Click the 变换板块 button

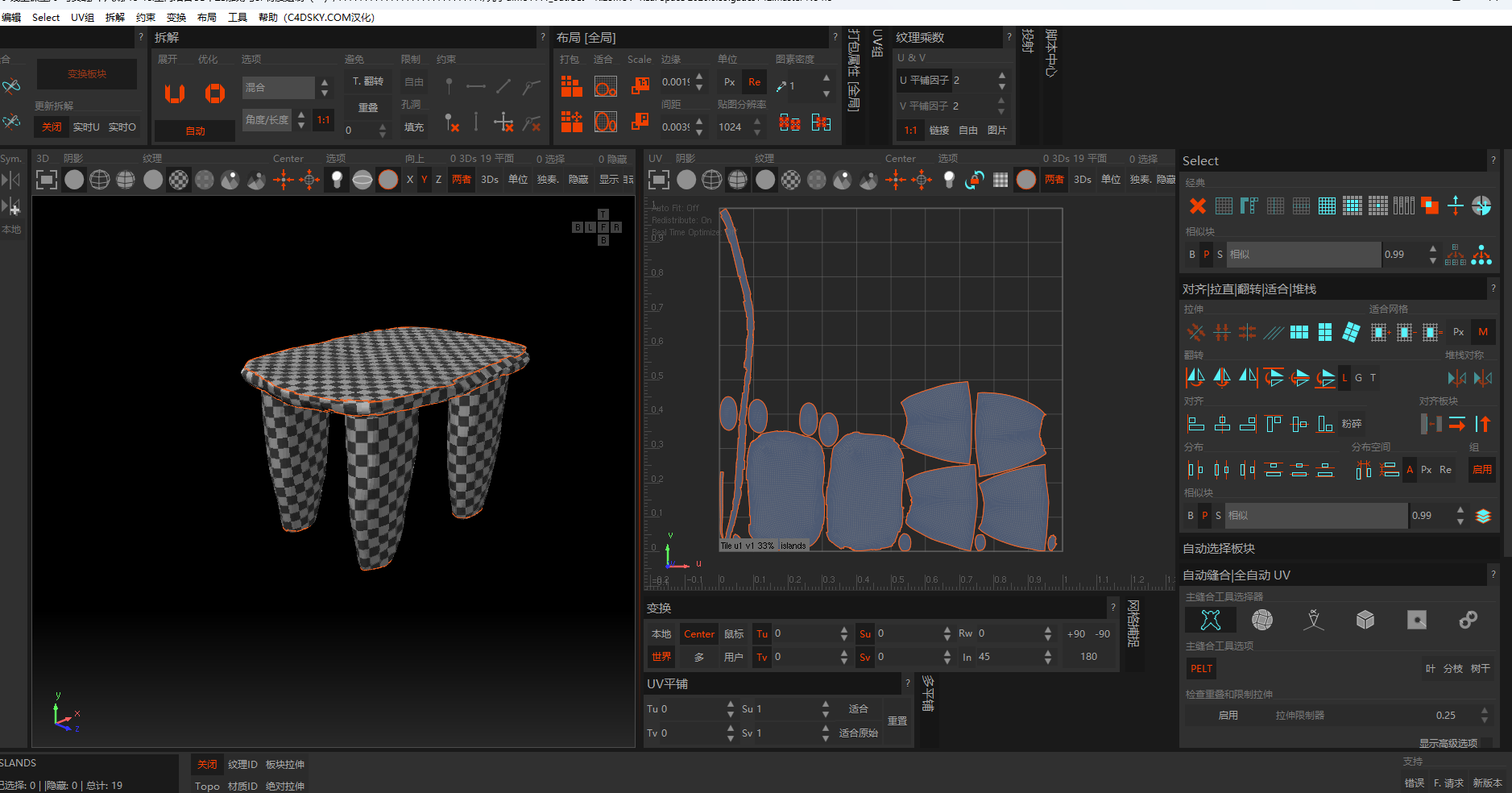click(87, 74)
